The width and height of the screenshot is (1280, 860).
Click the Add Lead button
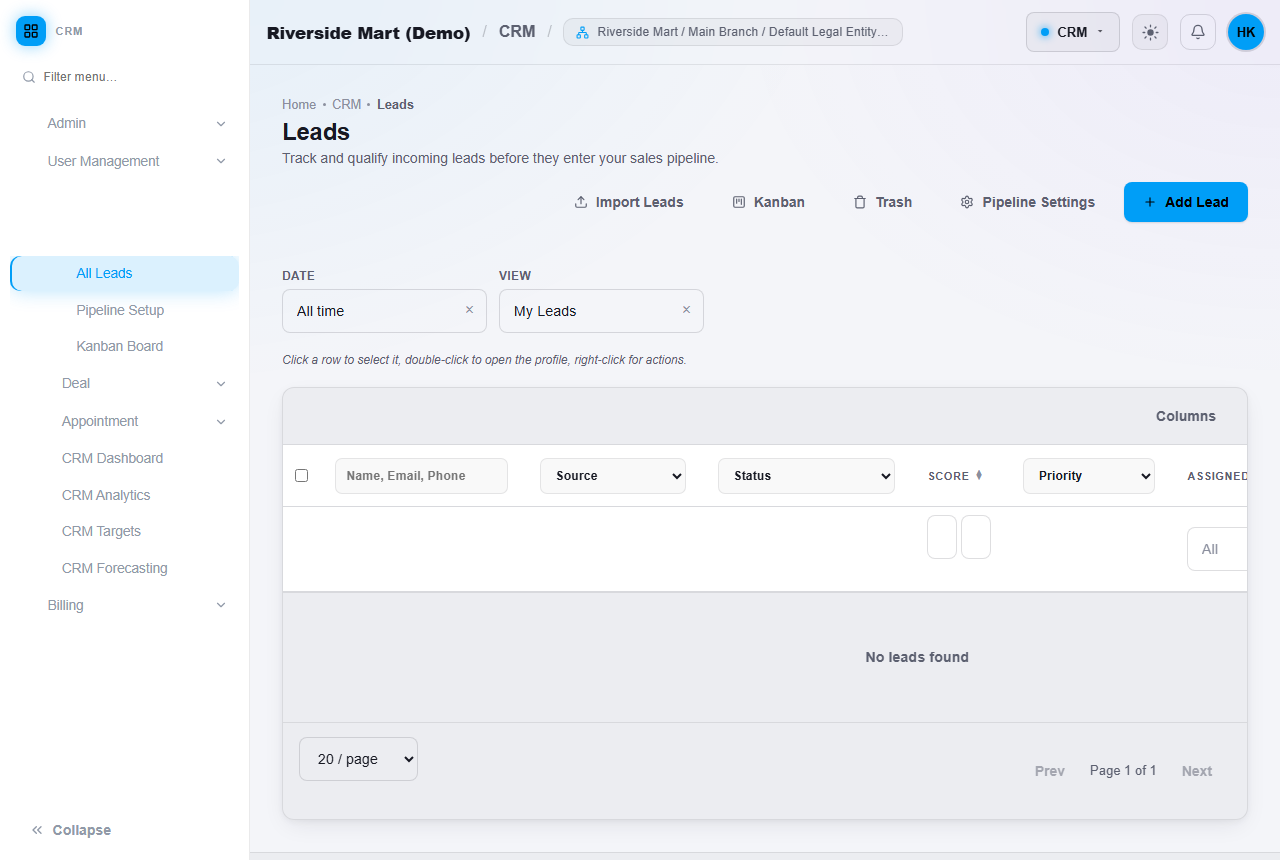pos(1186,202)
